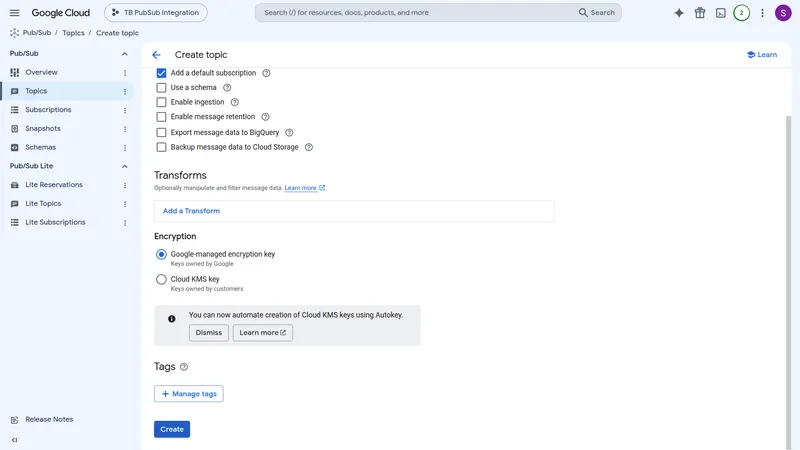The image size is (800, 450).
Task: Open more options for Schemas
Action: click(125, 148)
